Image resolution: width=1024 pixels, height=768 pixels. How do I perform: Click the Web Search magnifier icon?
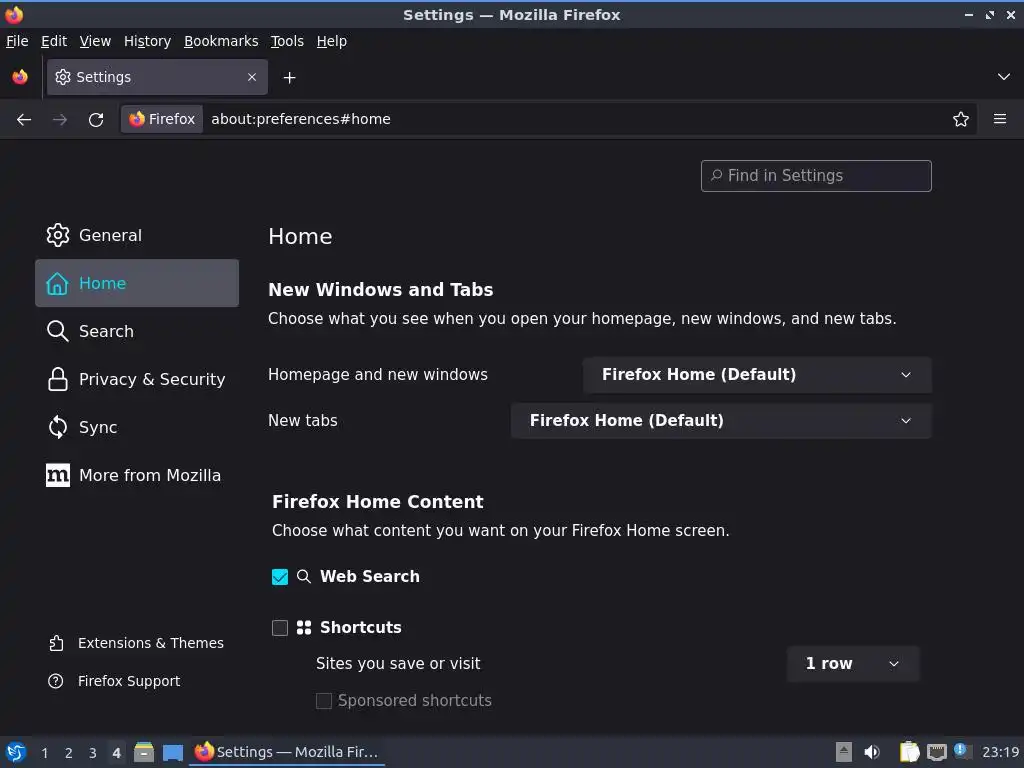tap(304, 576)
